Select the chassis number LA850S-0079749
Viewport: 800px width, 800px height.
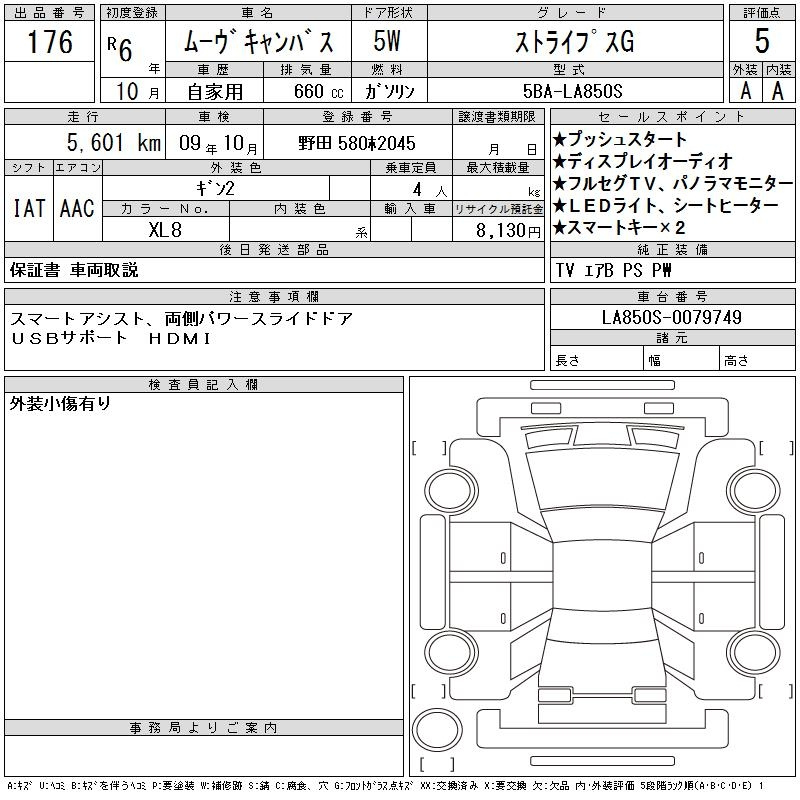tap(671, 317)
